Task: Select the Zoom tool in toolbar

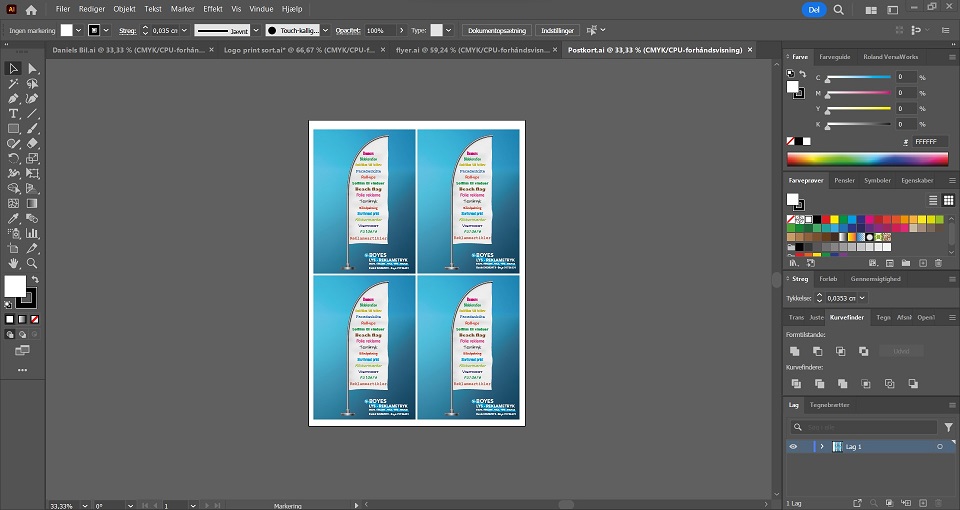Action: (32, 263)
